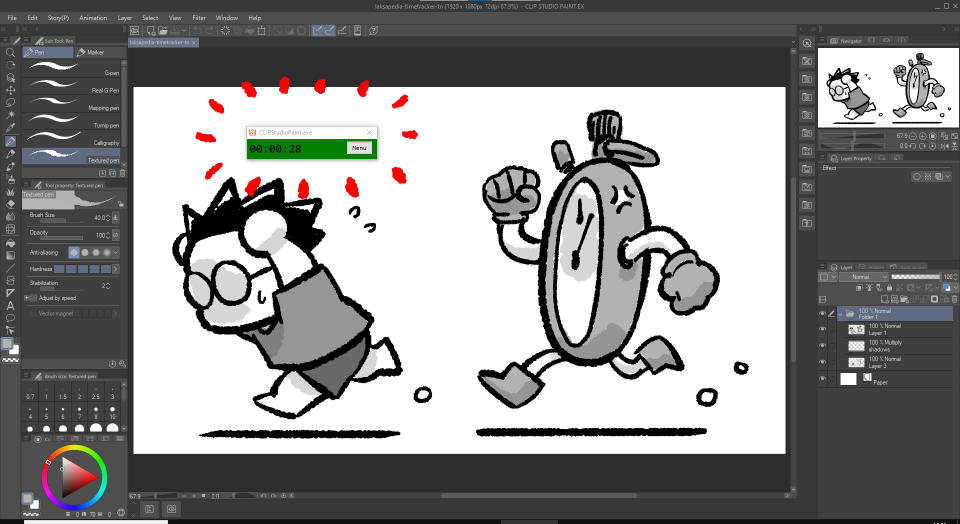Select the Pen tool in the toolbar
Screen dimensions: 960x524
coord(10,141)
